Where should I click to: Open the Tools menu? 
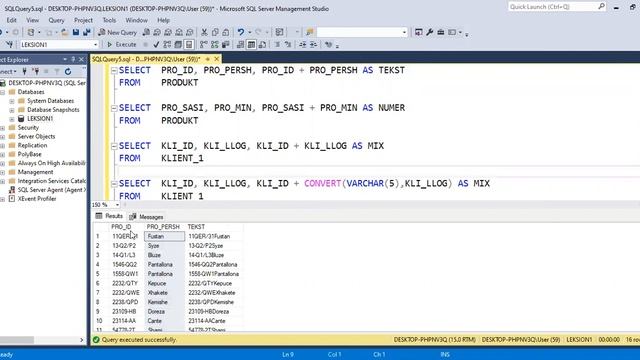click(109, 20)
